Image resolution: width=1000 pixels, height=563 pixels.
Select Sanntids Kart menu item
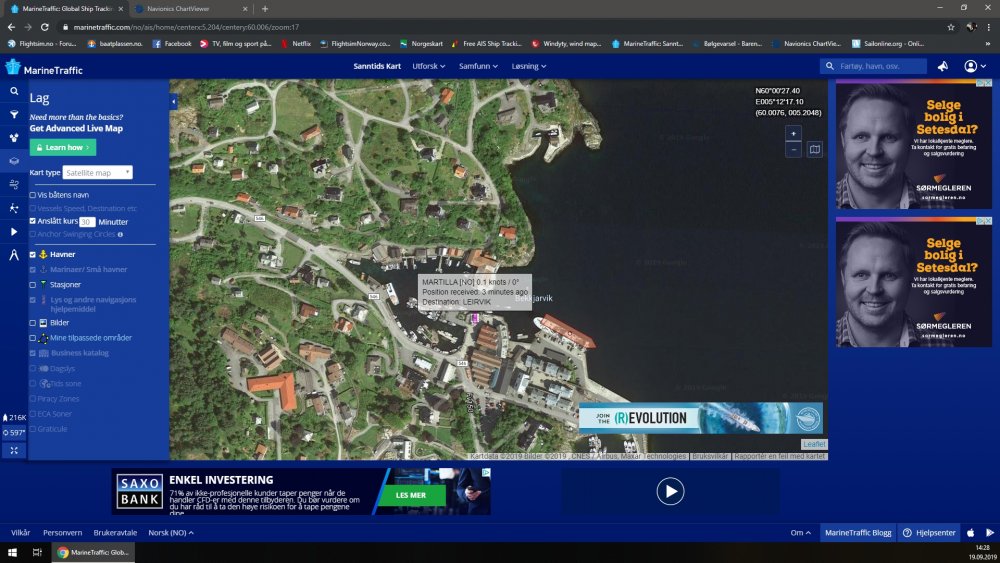tap(377, 66)
